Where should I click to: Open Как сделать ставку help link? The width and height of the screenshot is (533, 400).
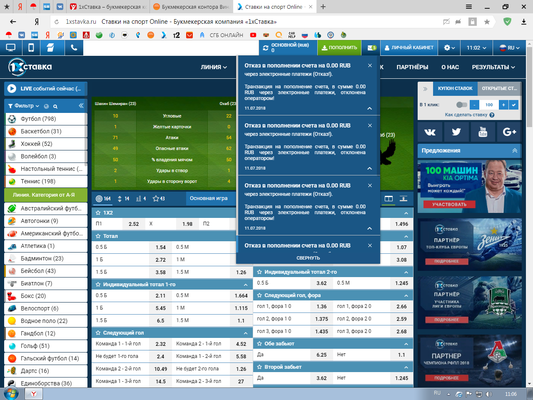[x=469, y=115]
